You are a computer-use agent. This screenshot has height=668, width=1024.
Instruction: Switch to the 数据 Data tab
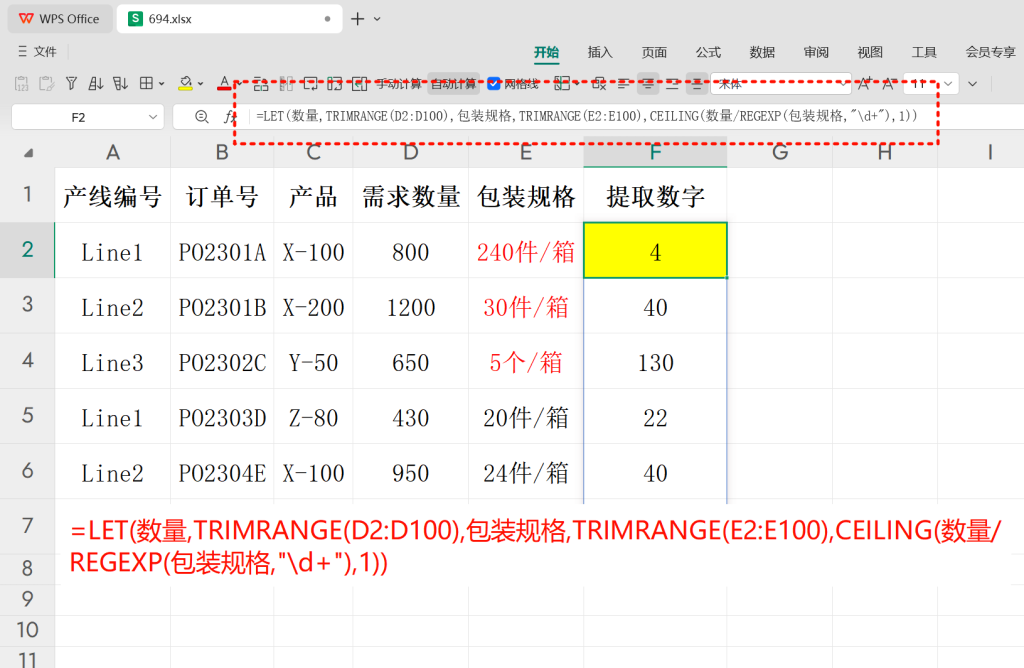pos(762,52)
